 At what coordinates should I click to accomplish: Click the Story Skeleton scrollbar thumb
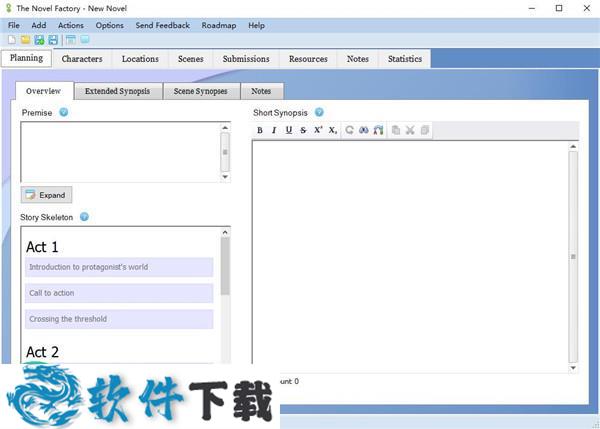coord(225,266)
